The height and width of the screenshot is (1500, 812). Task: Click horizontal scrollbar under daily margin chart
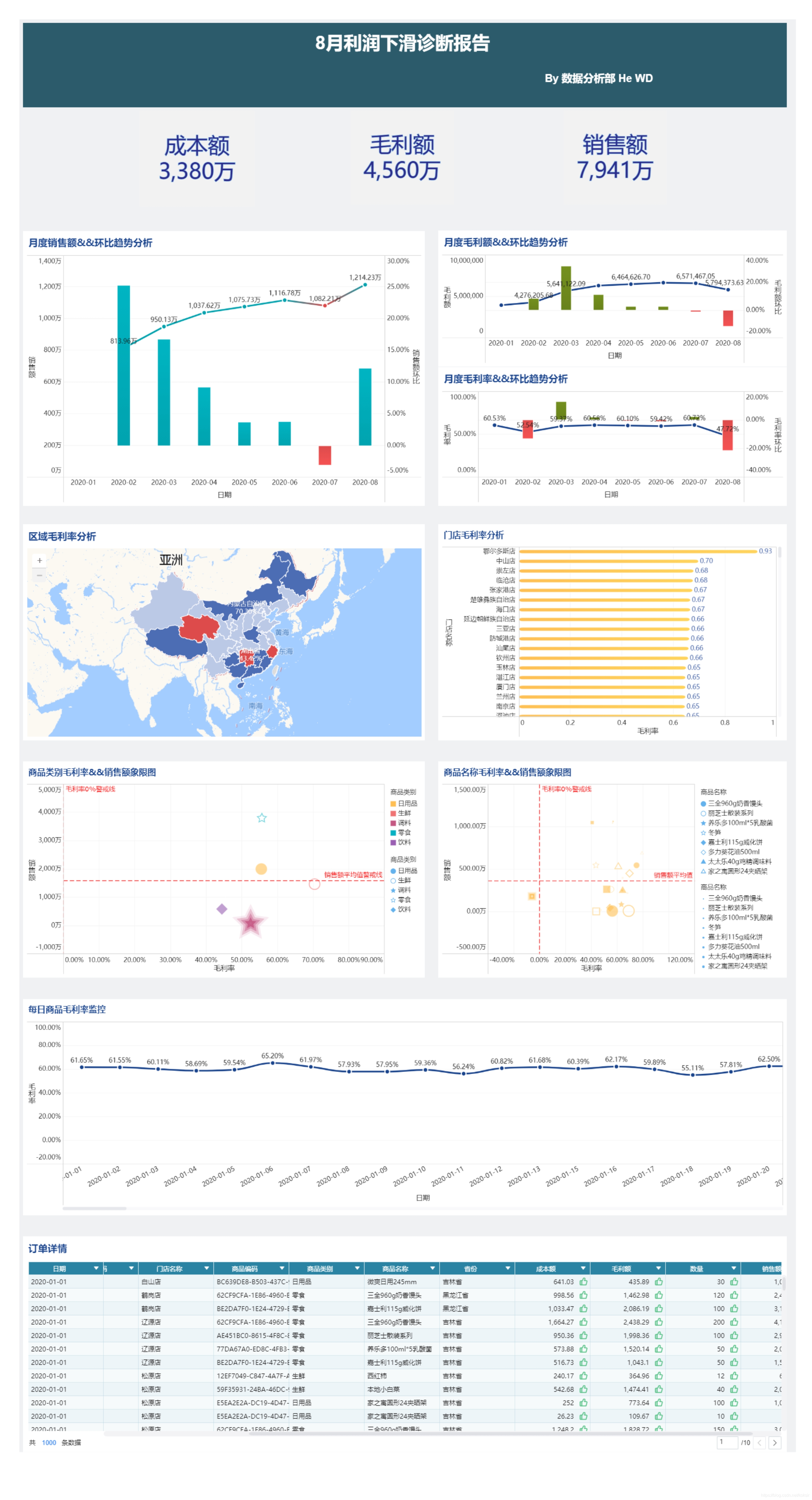94,1208
